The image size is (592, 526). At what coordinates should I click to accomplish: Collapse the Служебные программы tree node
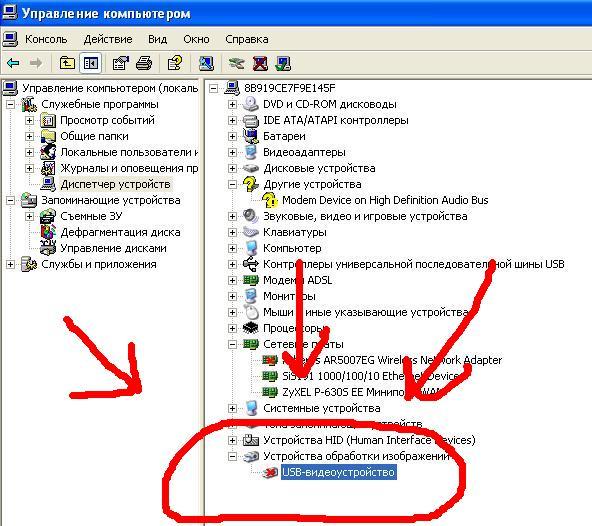coord(11,104)
